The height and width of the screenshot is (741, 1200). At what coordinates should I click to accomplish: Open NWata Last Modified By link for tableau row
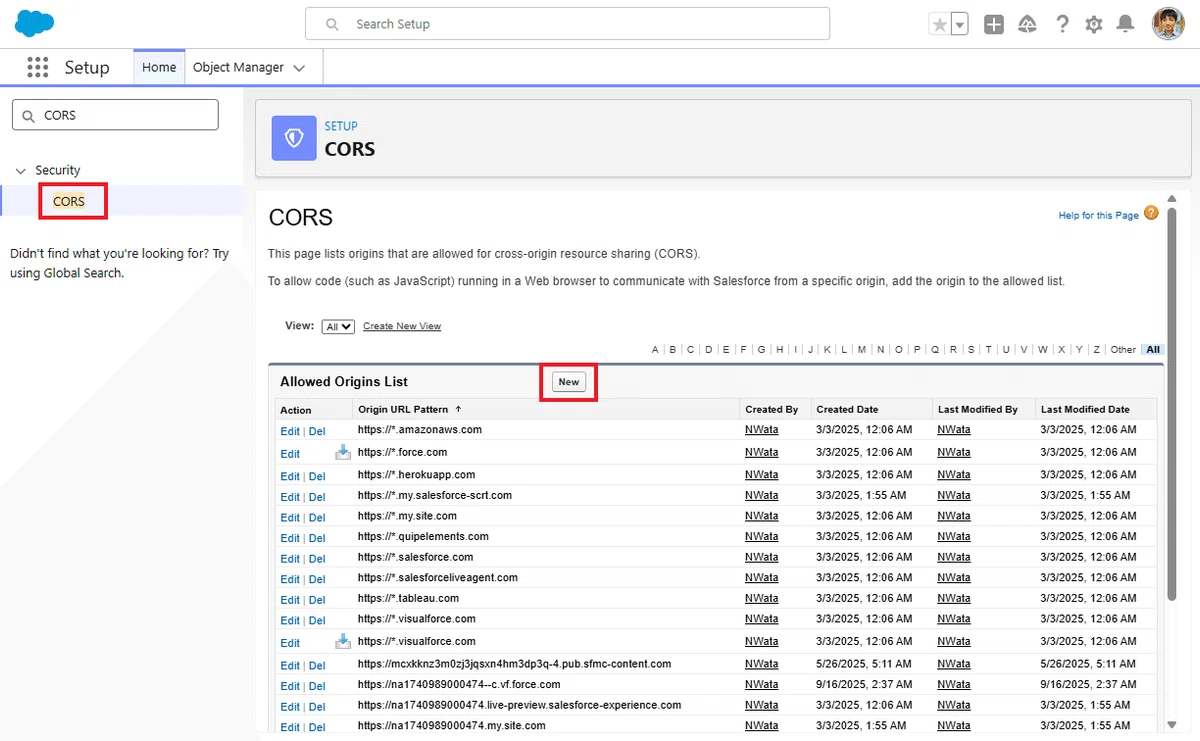coord(954,598)
